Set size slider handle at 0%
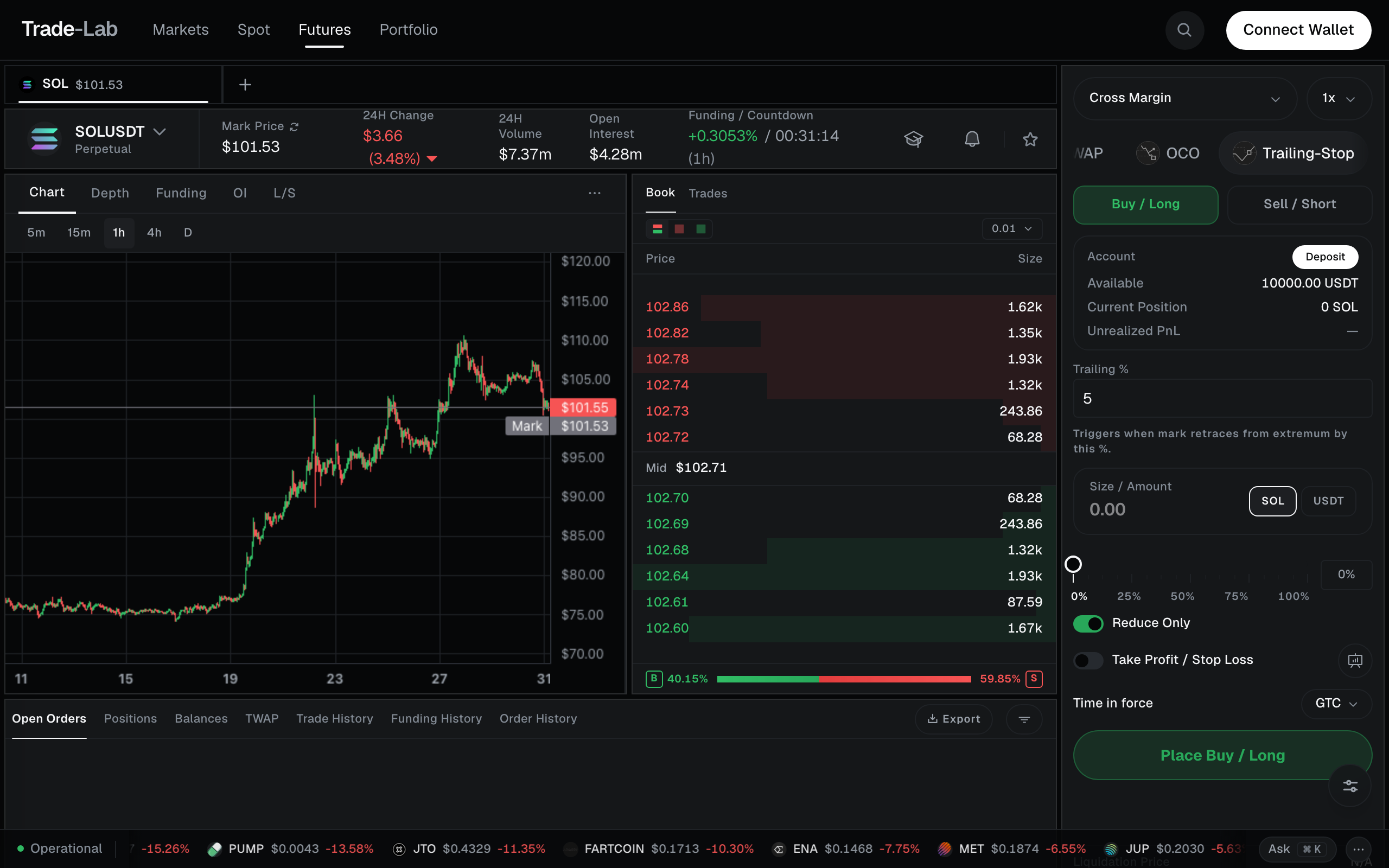 1073,564
